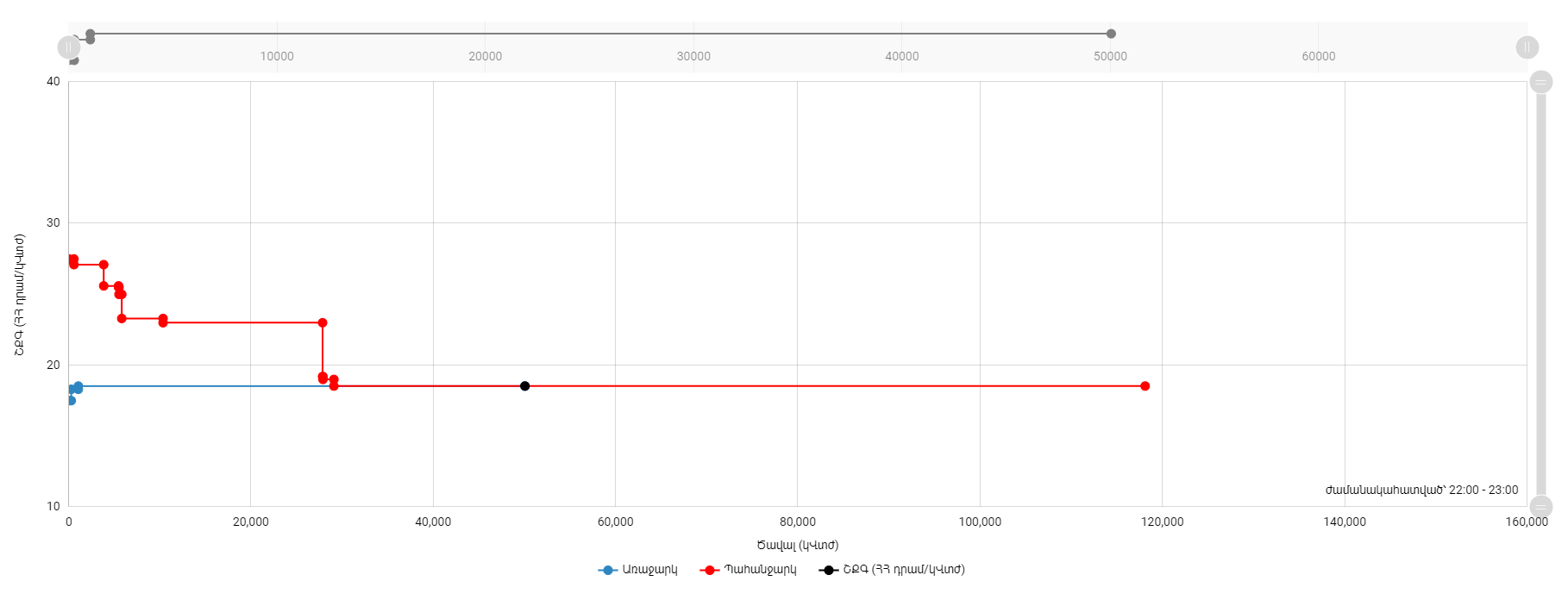Click the 160,000 x-axis tick label

[x=1527, y=522]
